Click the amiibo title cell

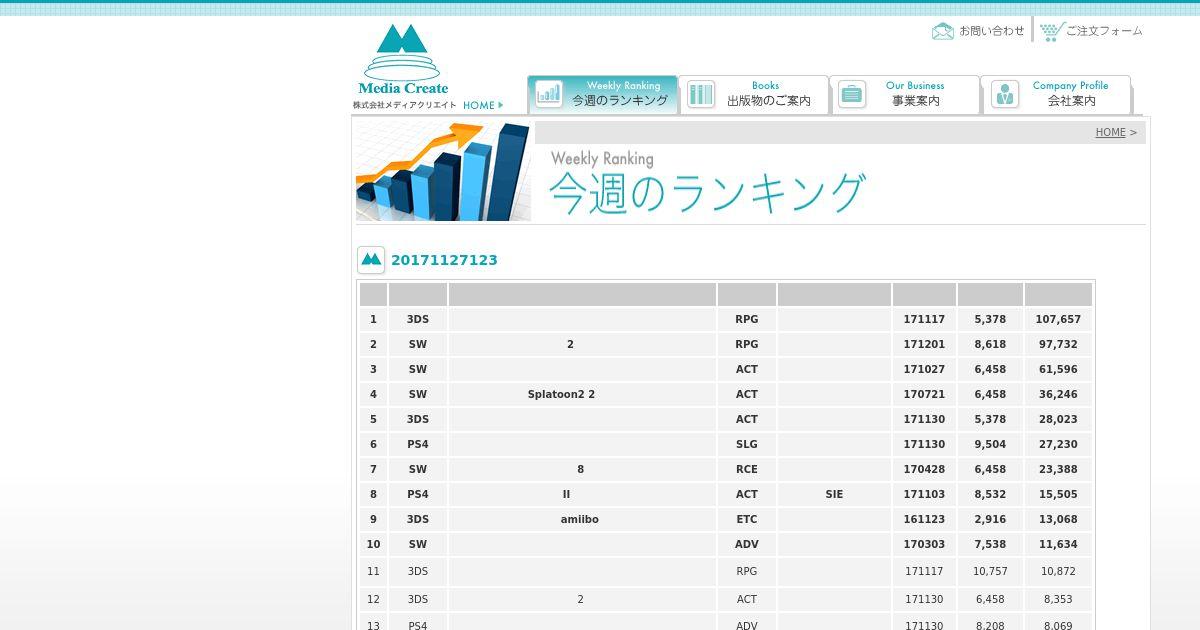coord(580,519)
